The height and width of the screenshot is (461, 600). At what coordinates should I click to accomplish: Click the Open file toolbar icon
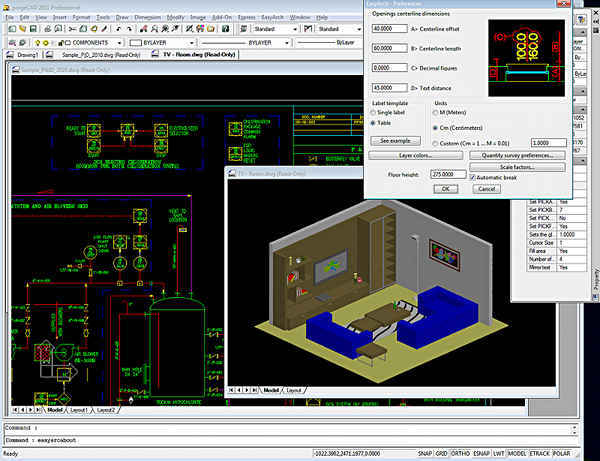[23, 29]
